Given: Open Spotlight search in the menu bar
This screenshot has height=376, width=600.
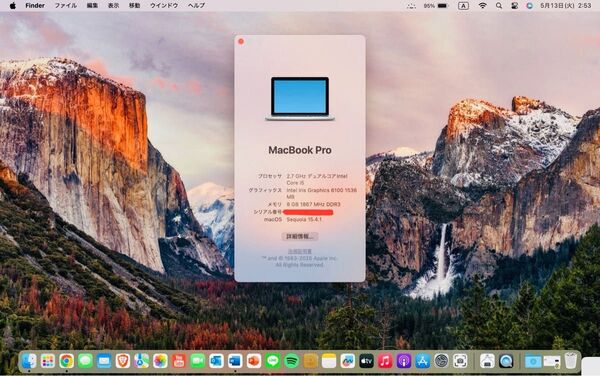Looking at the screenshot, I should coord(499,6).
